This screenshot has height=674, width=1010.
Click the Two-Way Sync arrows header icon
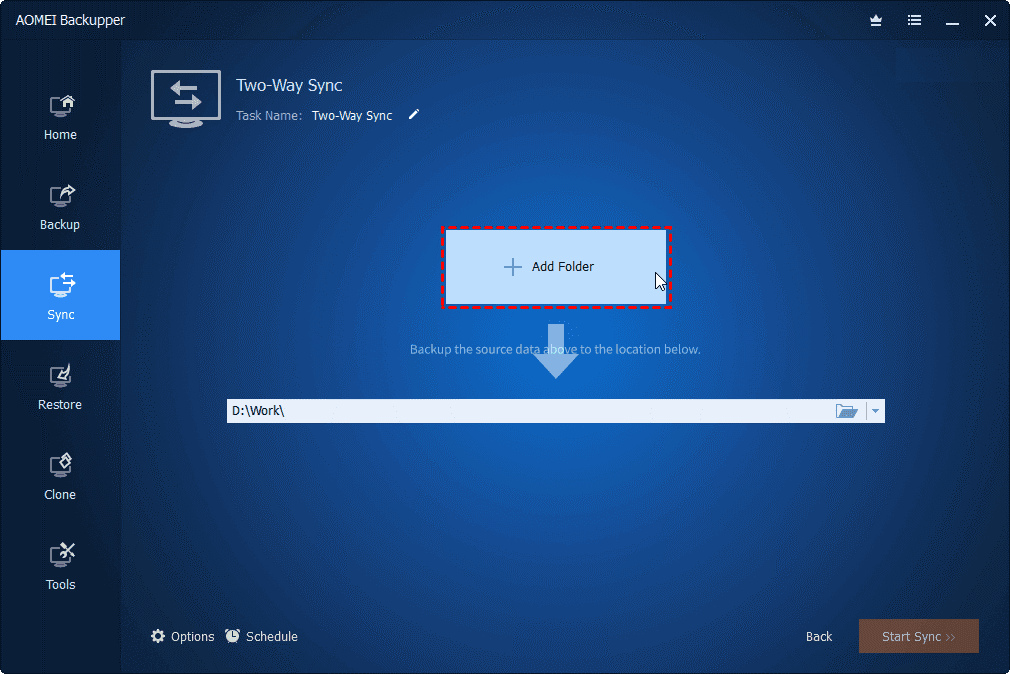(185, 97)
